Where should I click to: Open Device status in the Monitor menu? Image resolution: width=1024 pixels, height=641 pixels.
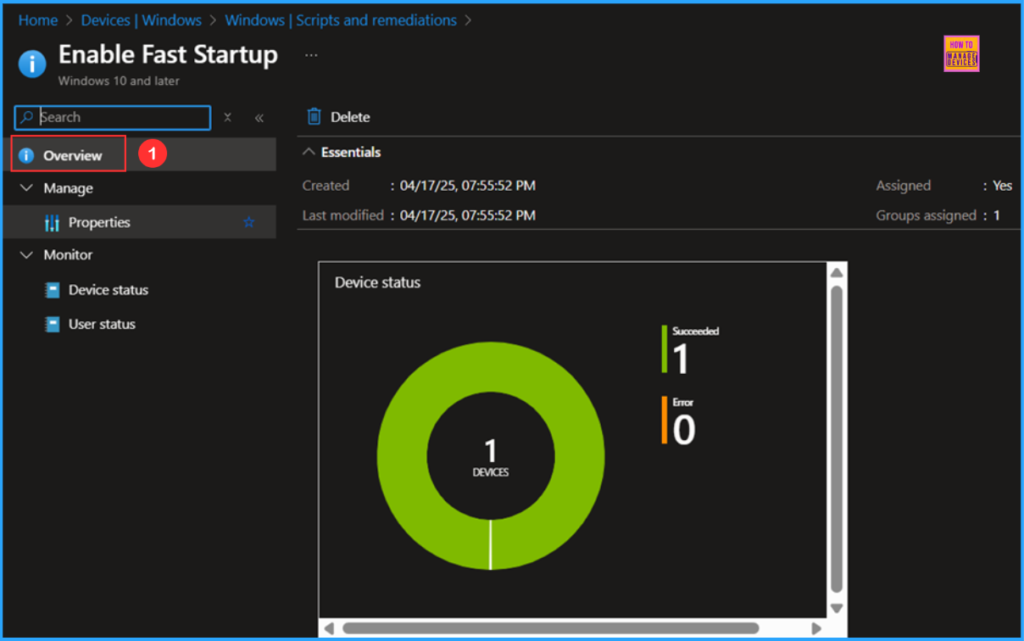108,290
